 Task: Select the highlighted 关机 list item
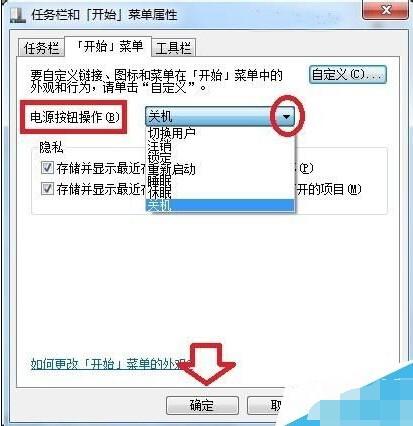click(x=220, y=205)
